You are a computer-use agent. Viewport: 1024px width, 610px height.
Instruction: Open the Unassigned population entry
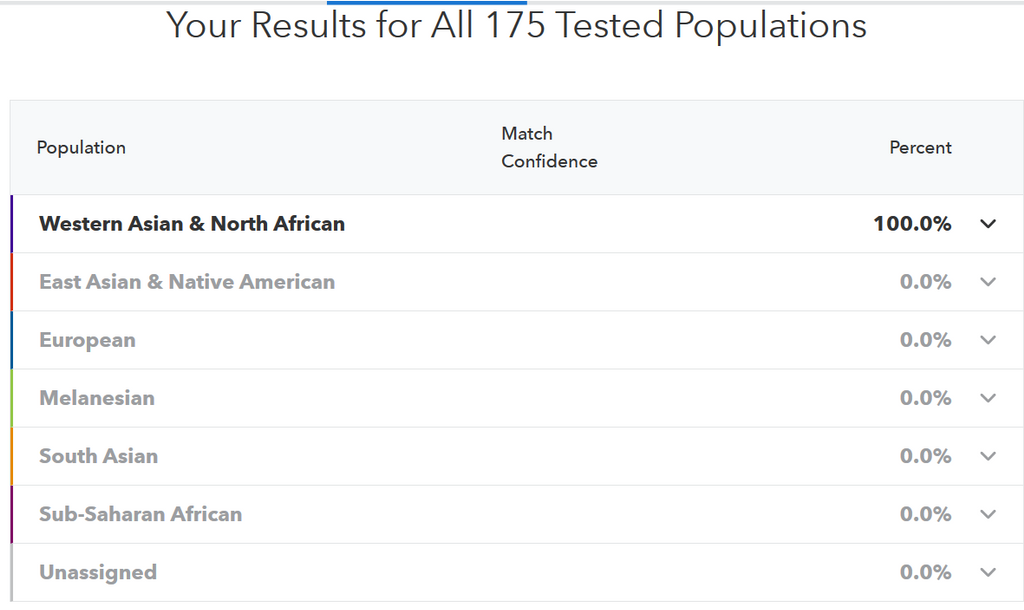coord(98,572)
